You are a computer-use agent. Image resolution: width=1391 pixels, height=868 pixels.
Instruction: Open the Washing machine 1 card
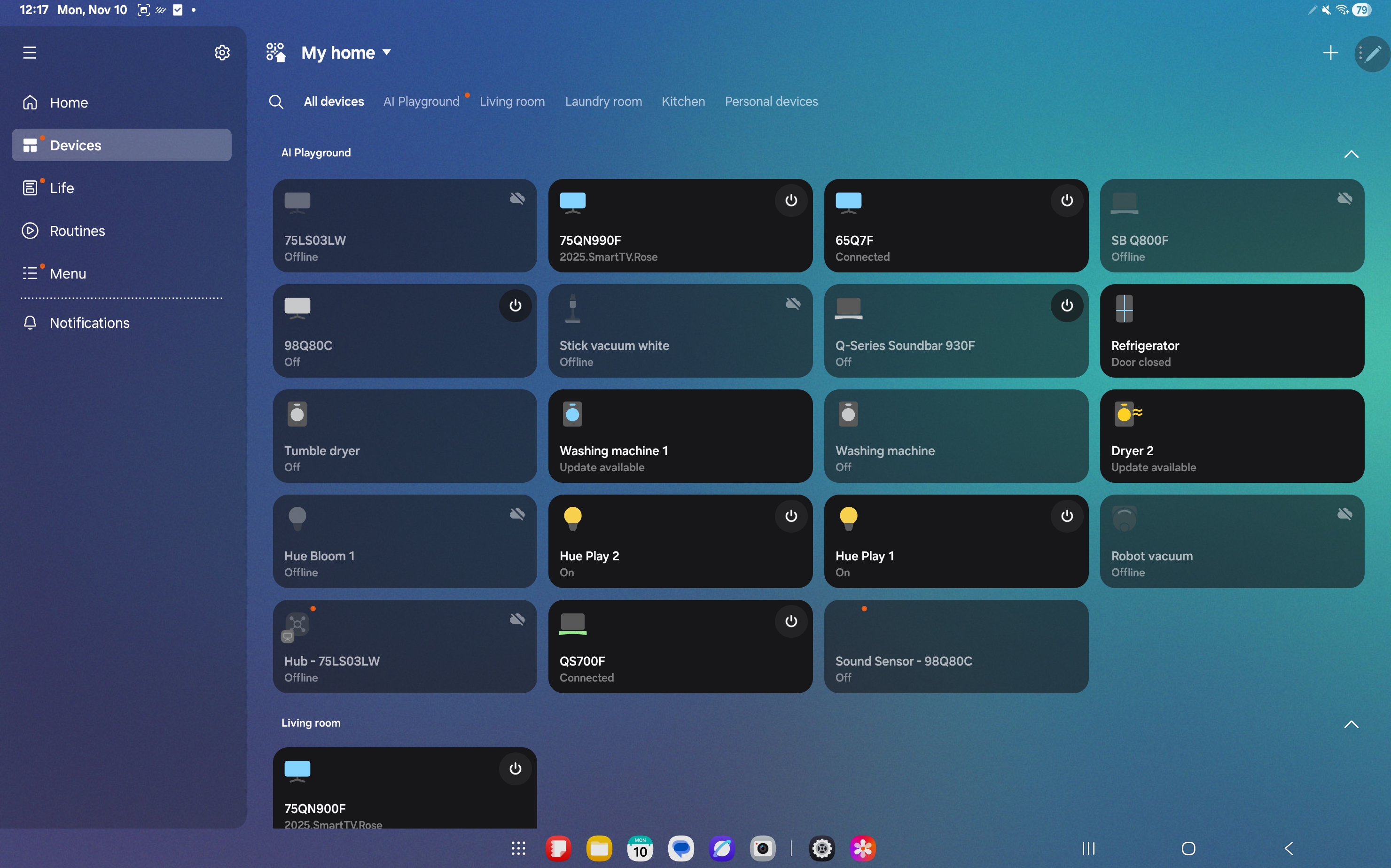pos(680,436)
